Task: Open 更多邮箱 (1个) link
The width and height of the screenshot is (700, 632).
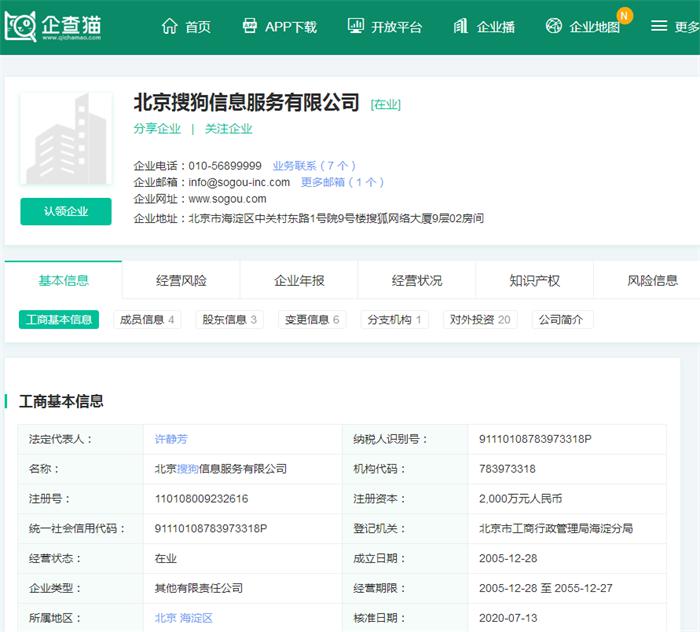Action: tap(342, 182)
